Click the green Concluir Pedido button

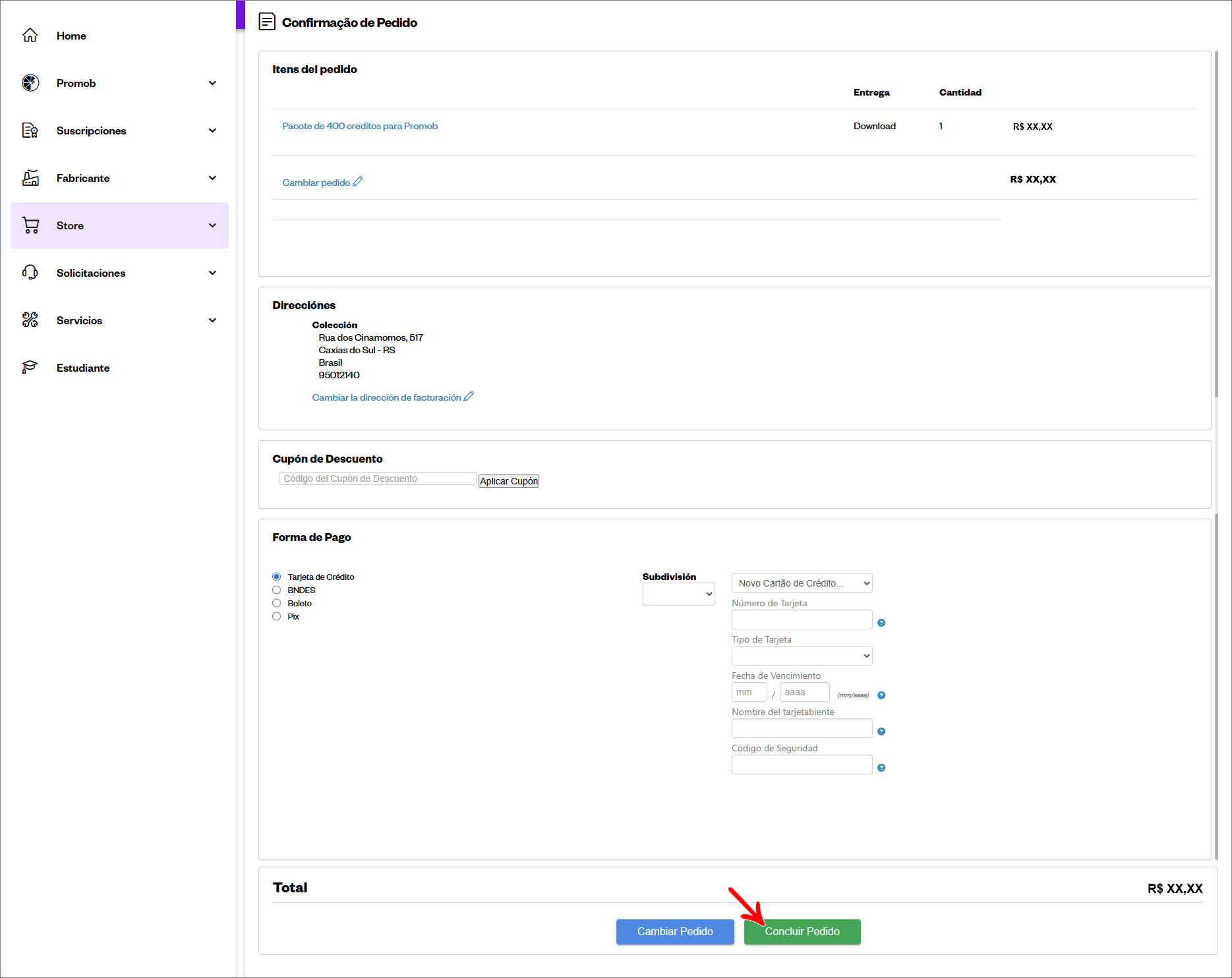[x=802, y=931]
